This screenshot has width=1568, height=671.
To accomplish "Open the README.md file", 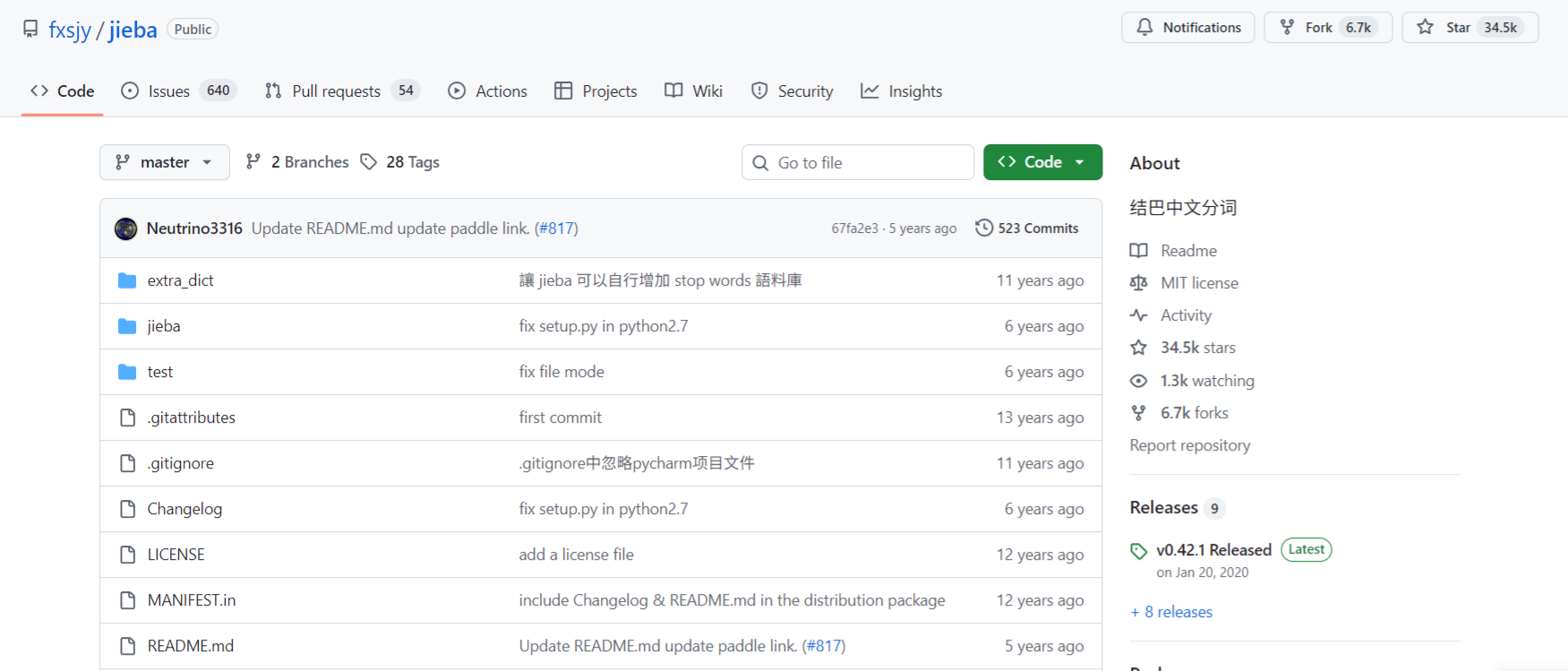I will (190, 646).
